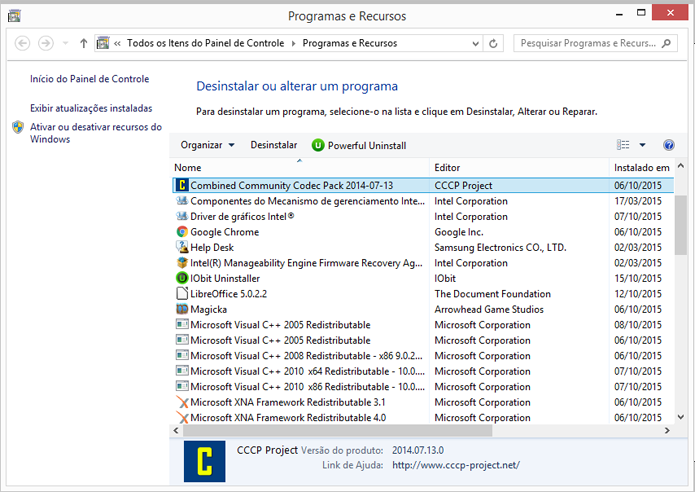This screenshot has height=492, width=695.
Task: Click Programas e Recursos breadcrumb
Action: pos(350,43)
